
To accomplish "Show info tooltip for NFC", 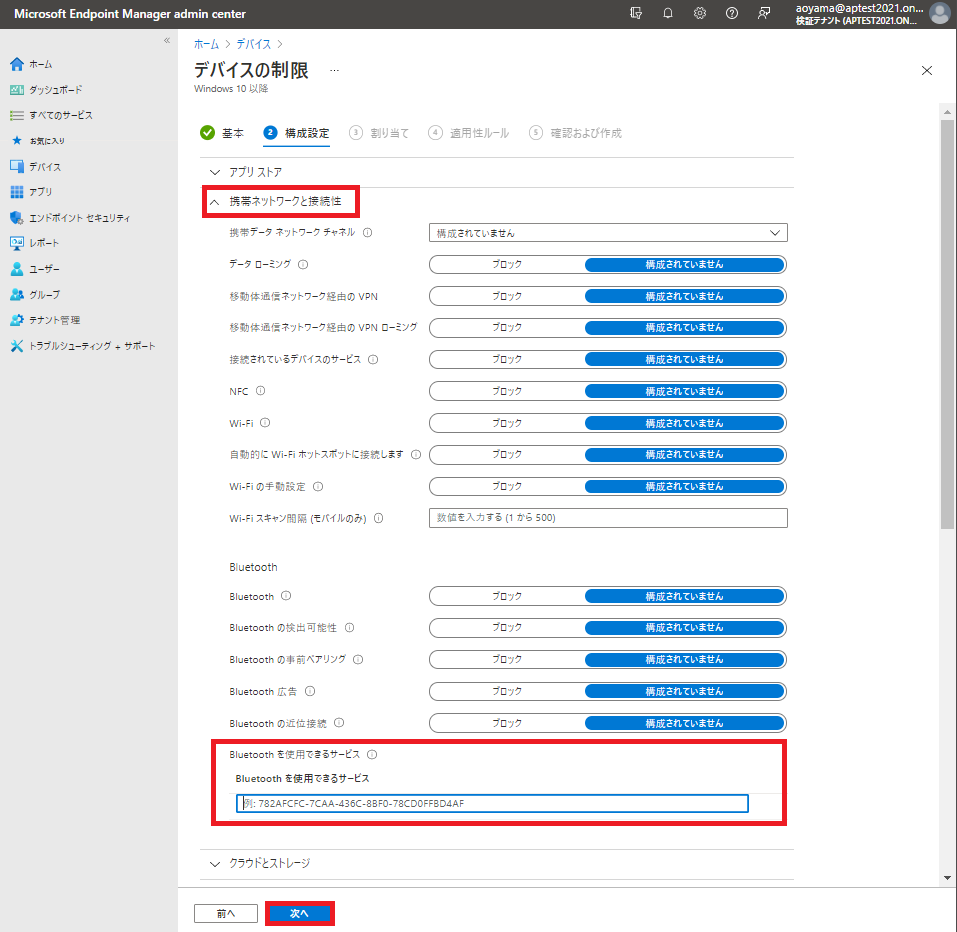I will [261, 391].
